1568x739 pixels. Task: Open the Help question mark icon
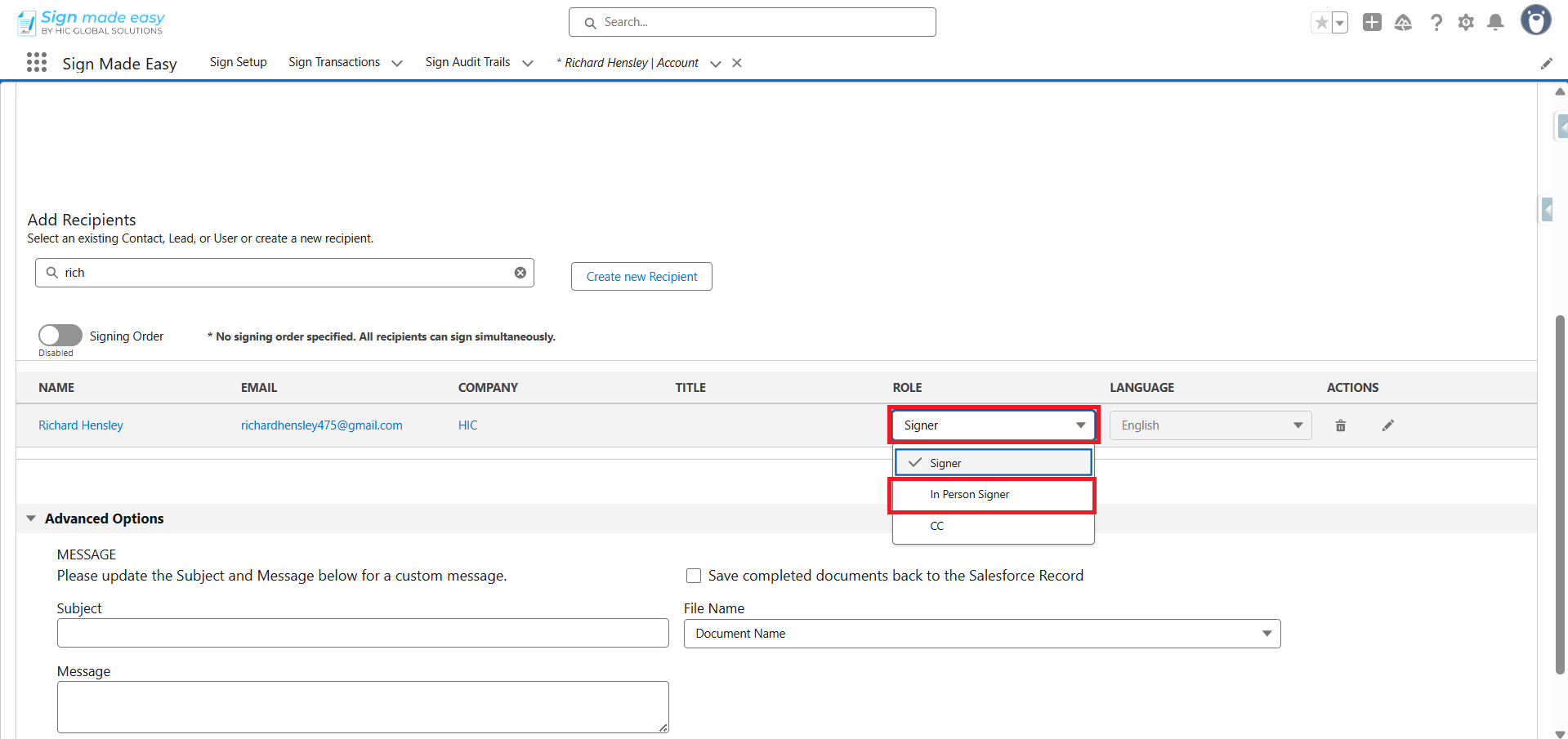pyautogui.click(x=1436, y=23)
